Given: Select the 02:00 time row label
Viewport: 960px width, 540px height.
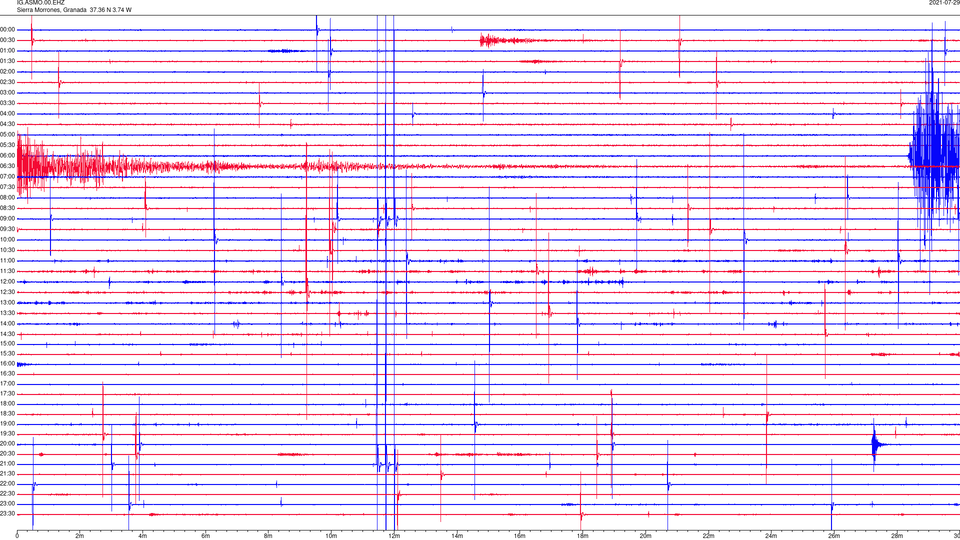Looking at the screenshot, I should click(x=7, y=72).
